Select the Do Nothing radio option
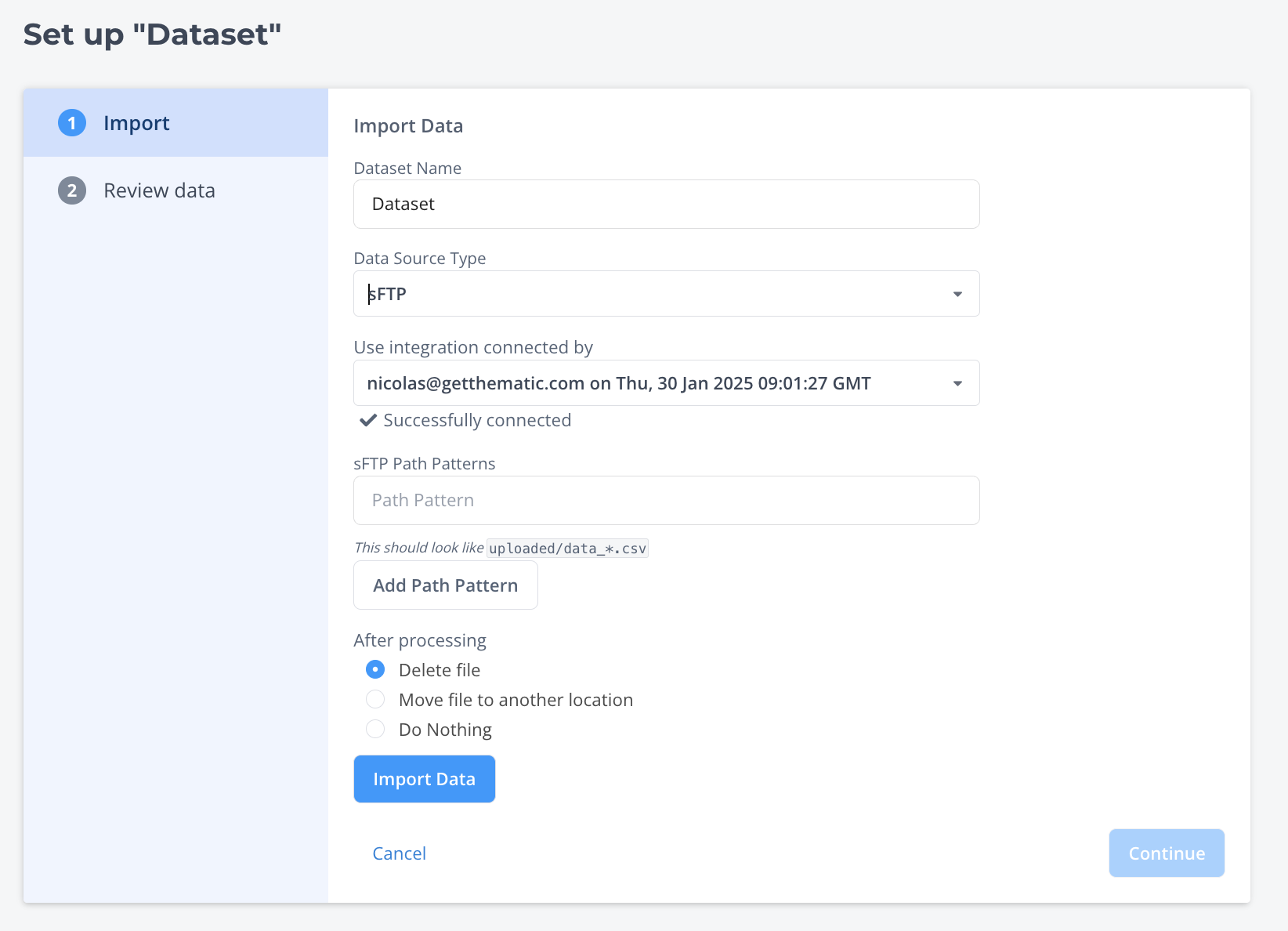Image resolution: width=1288 pixels, height=931 pixels. click(x=375, y=729)
